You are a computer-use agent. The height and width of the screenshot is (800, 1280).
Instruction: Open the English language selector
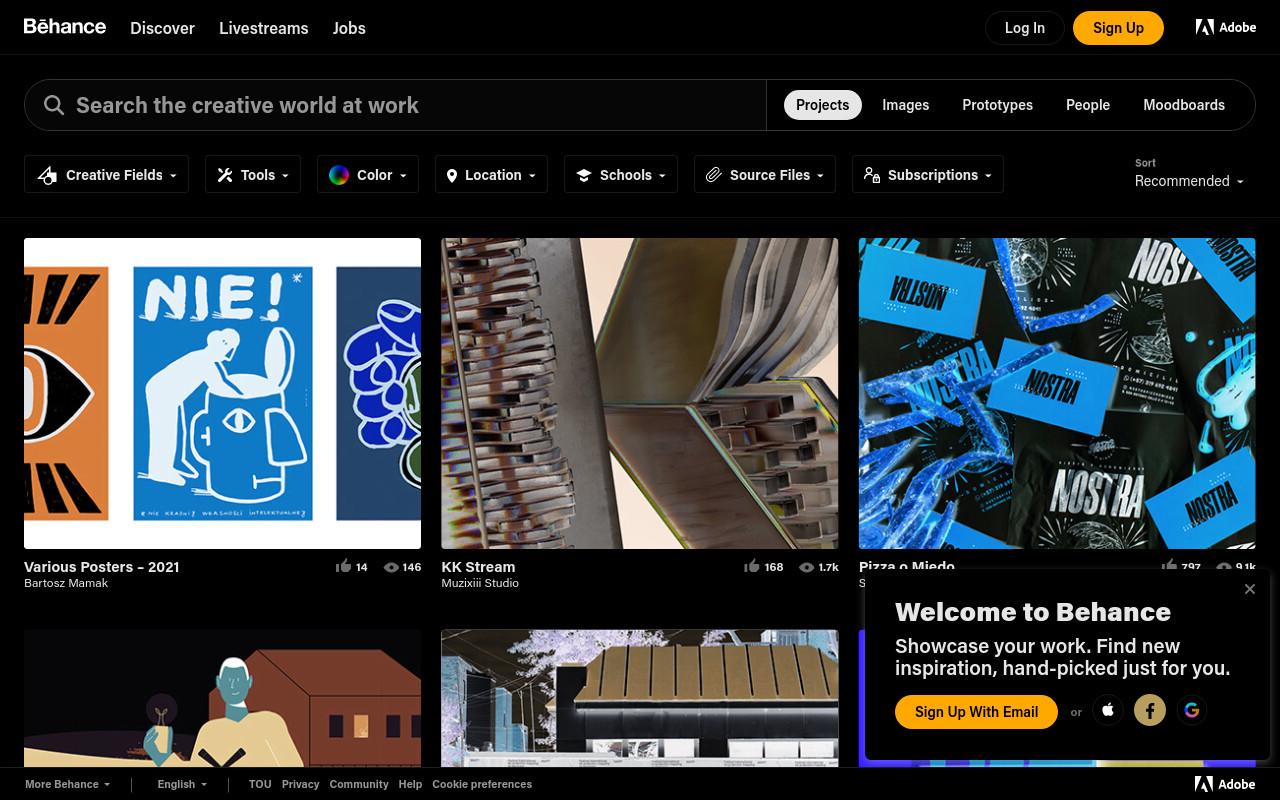coord(182,784)
